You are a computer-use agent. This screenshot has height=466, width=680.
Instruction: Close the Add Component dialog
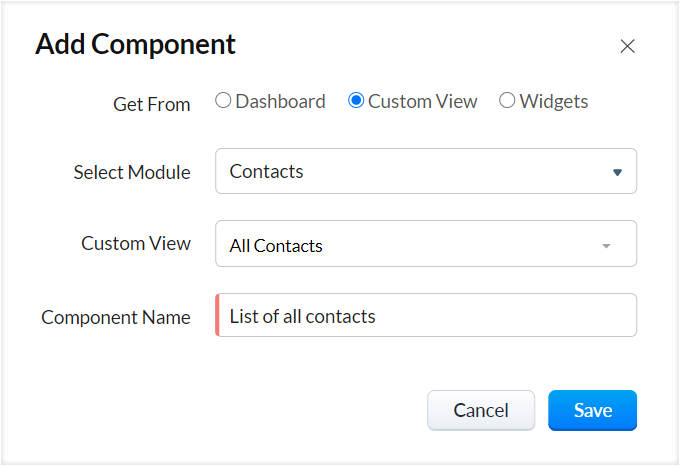tap(627, 46)
